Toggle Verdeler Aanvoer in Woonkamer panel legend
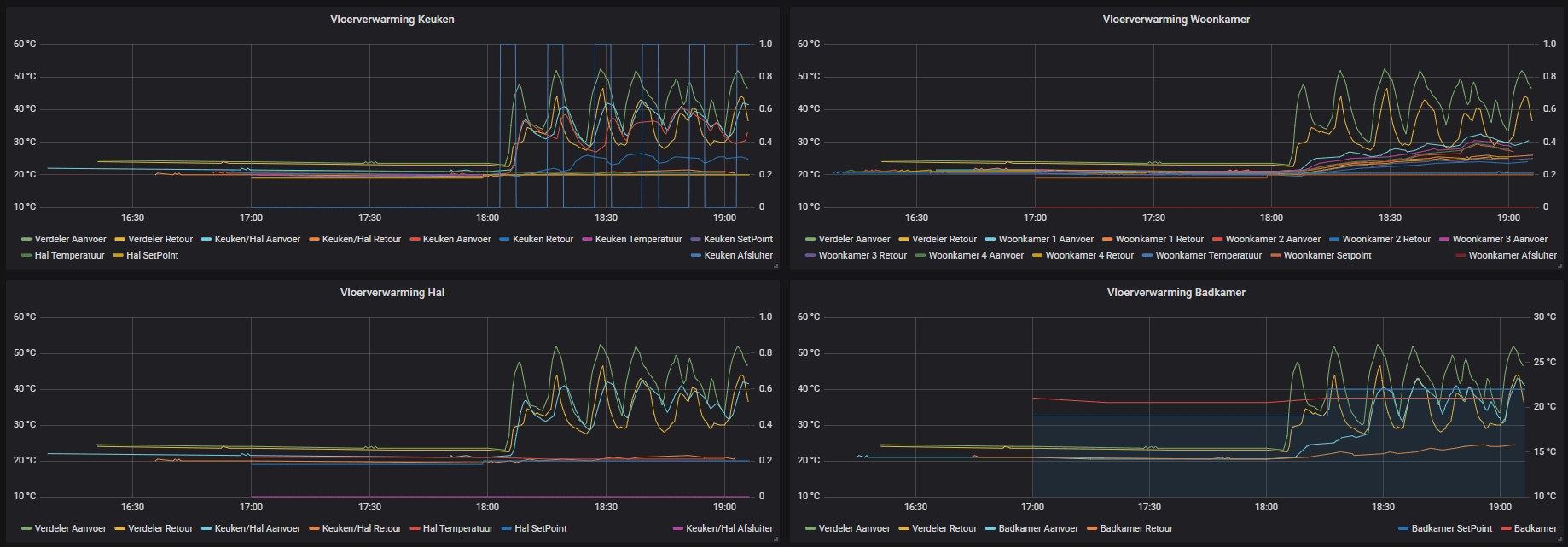Viewport: 1568px width, 547px height. coord(855,240)
